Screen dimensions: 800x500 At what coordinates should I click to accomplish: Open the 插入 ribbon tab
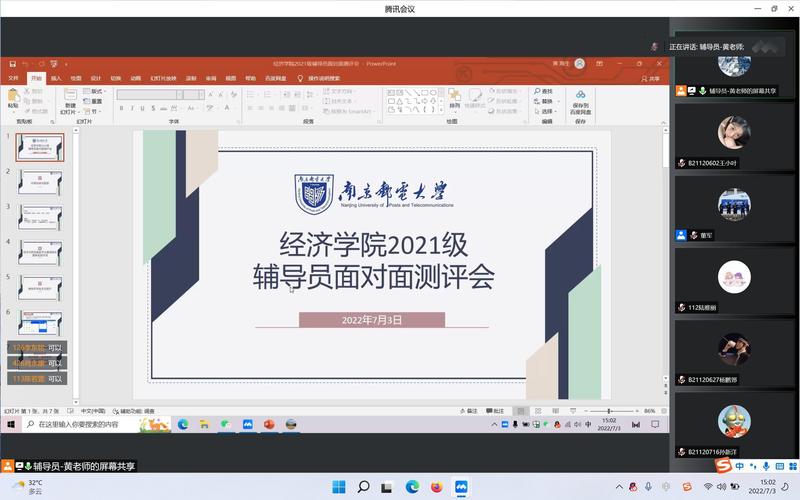coord(56,78)
